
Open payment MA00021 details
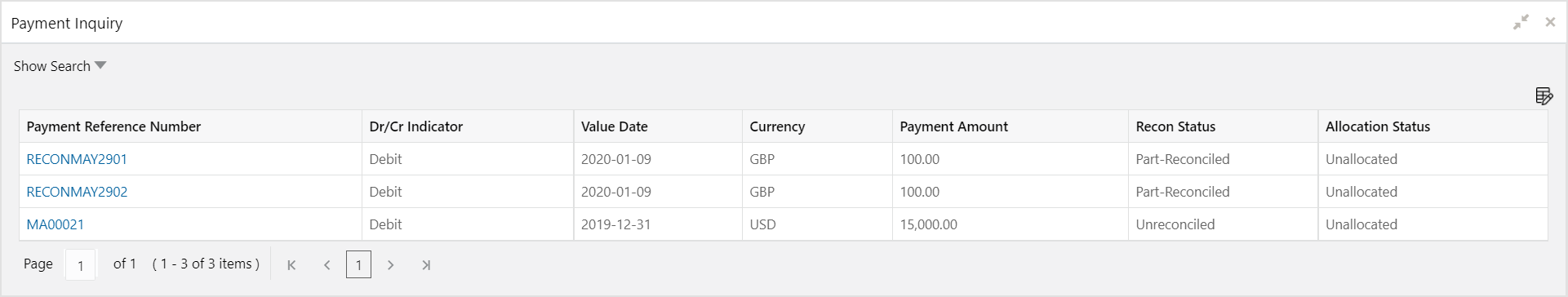click(55, 224)
